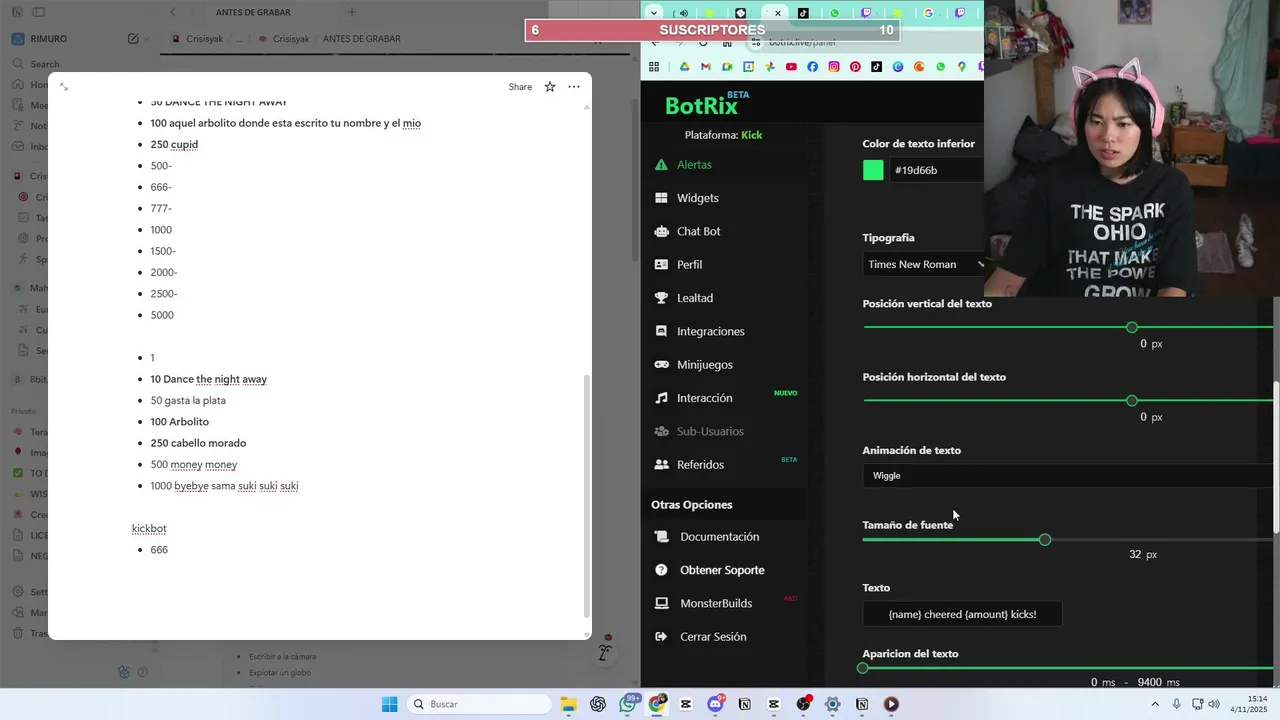Open Google Calendar bookmark

point(748,67)
